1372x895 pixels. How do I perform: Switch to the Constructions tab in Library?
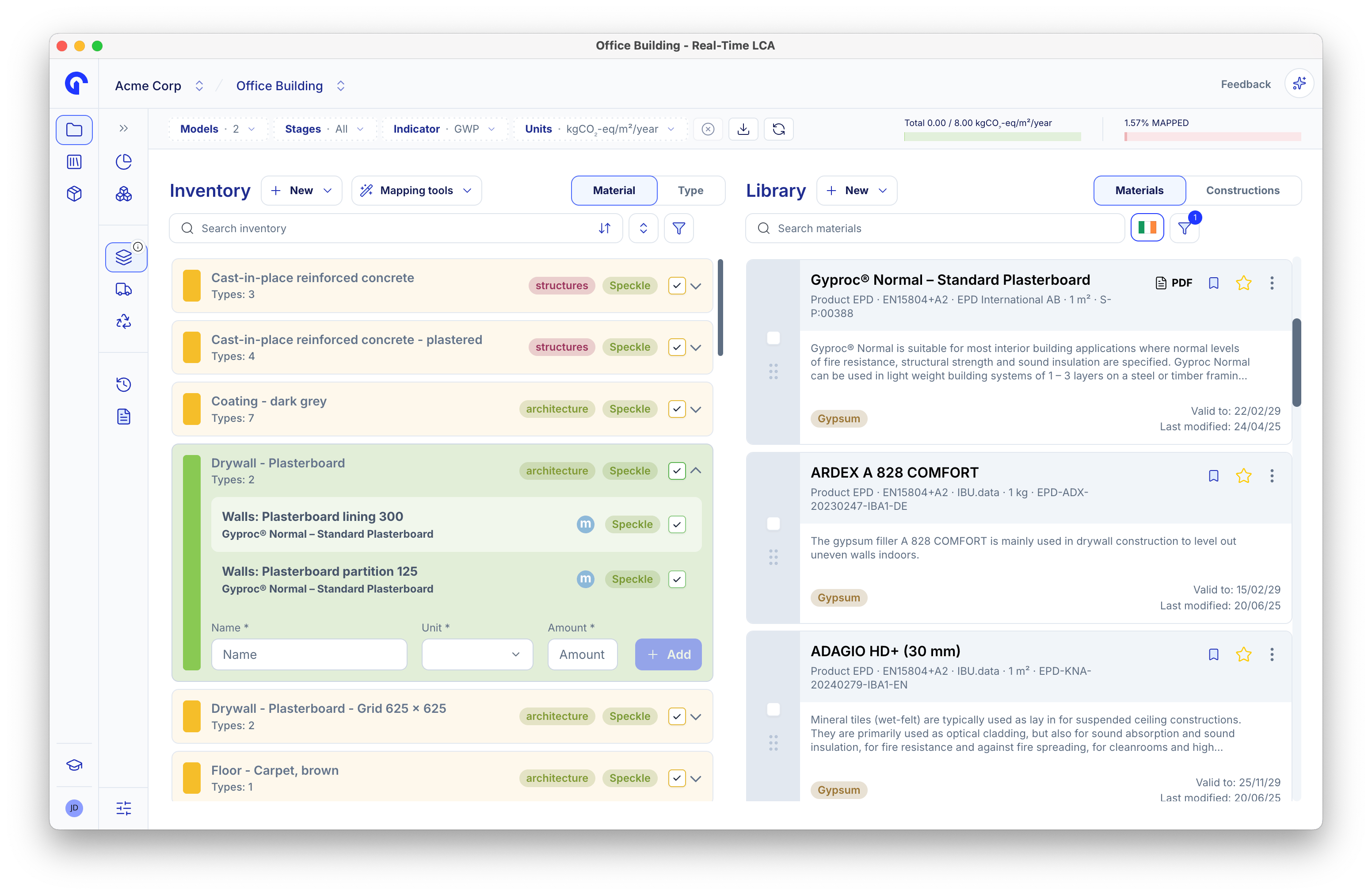pyautogui.click(x=1242, y=191)
